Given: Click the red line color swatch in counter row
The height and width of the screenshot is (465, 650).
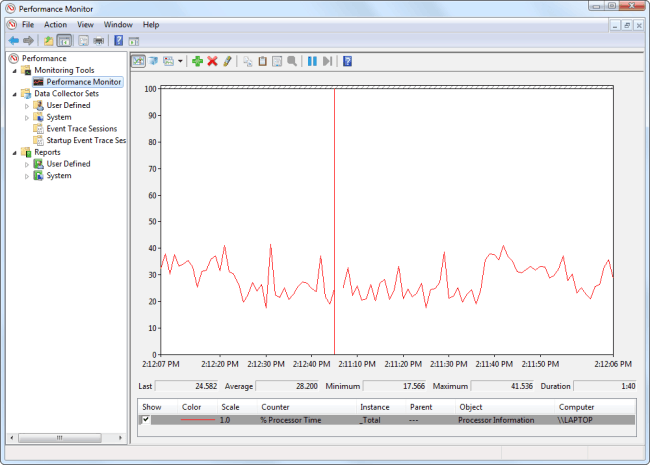Looking at the screenshot, I should click(x=196, y=421).
